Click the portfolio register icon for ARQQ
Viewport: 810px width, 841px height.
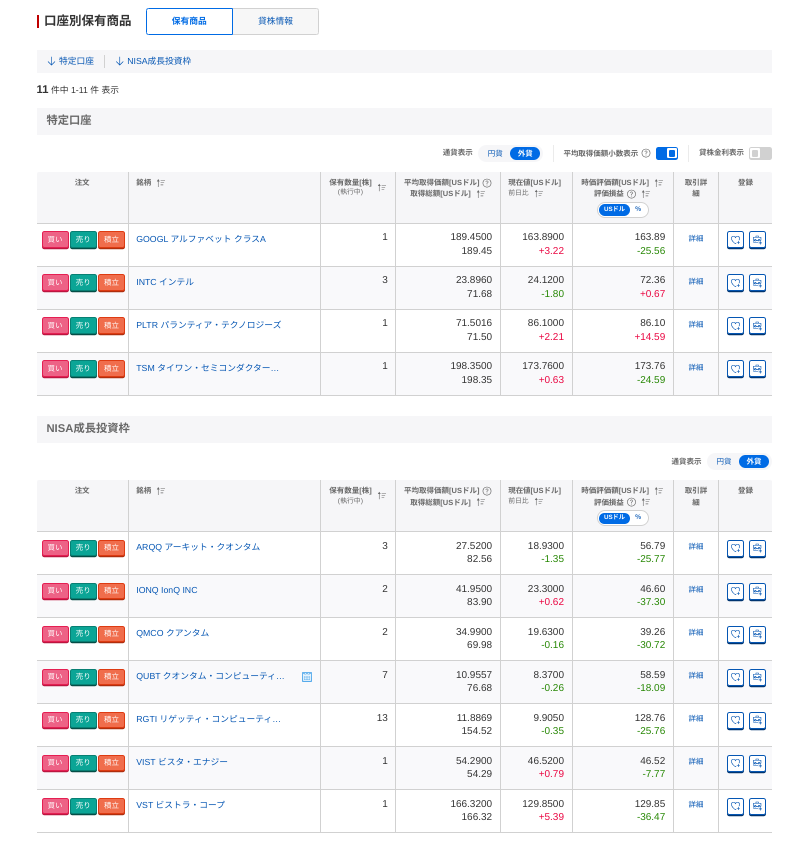757,549
